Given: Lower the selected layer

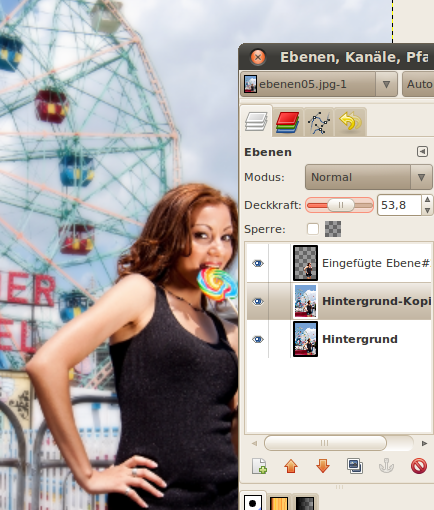Looking at the screenshot, I should coord(323,466).
